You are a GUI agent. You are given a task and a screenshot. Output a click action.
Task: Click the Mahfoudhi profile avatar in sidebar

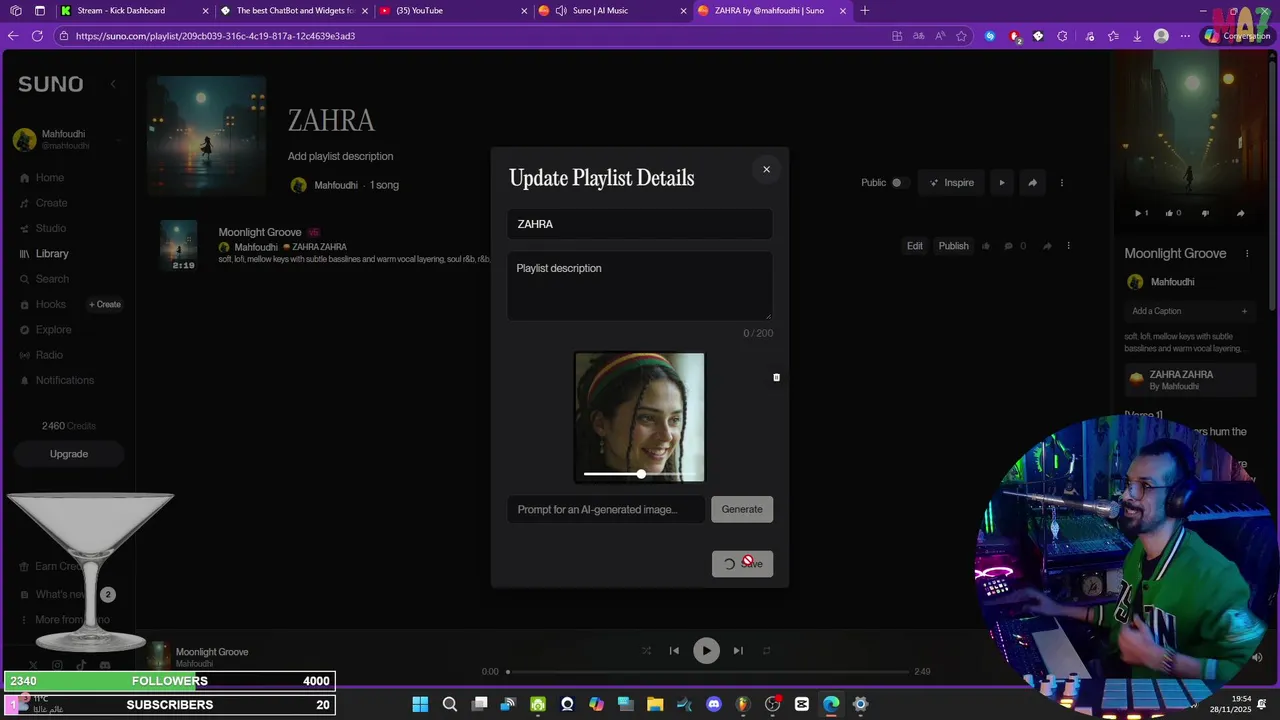[x=24, y=139]
